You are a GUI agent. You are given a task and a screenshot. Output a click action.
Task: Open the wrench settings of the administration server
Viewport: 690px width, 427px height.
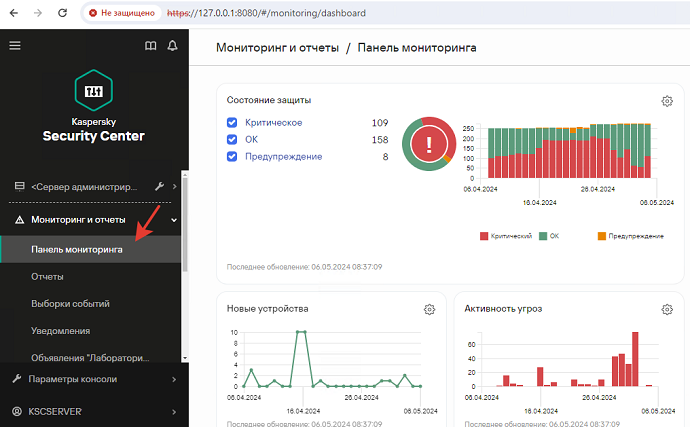pyautogui.click(x=159, y=186)
